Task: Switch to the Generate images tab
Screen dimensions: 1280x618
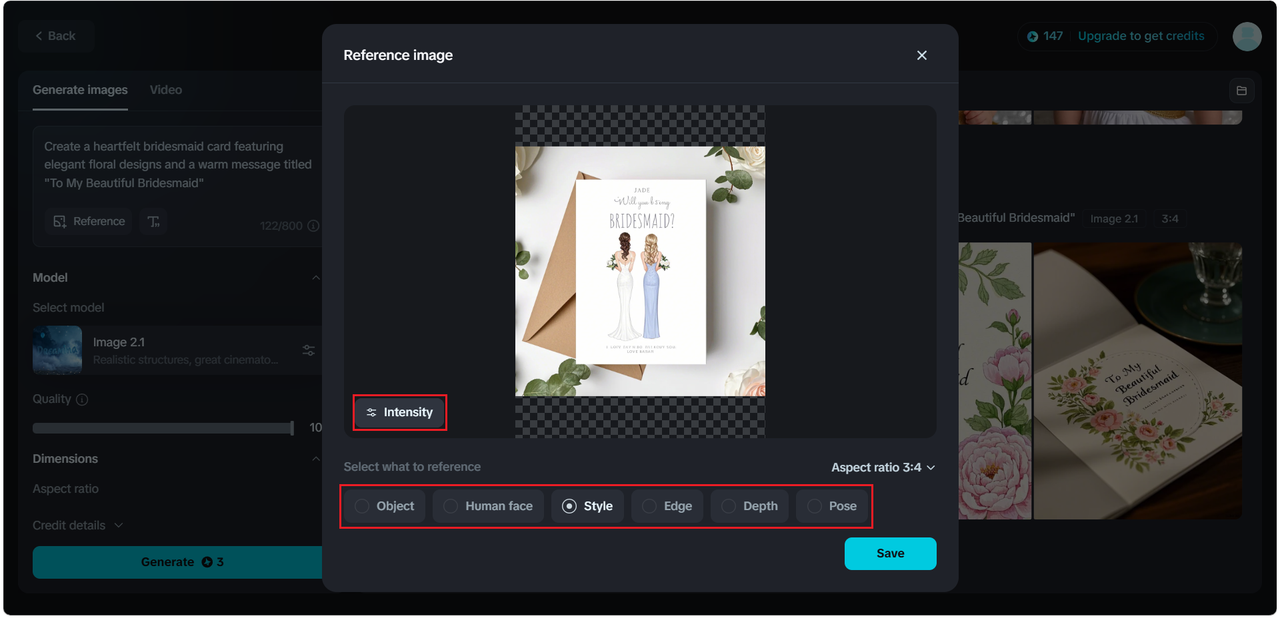Action: point(80,90)
